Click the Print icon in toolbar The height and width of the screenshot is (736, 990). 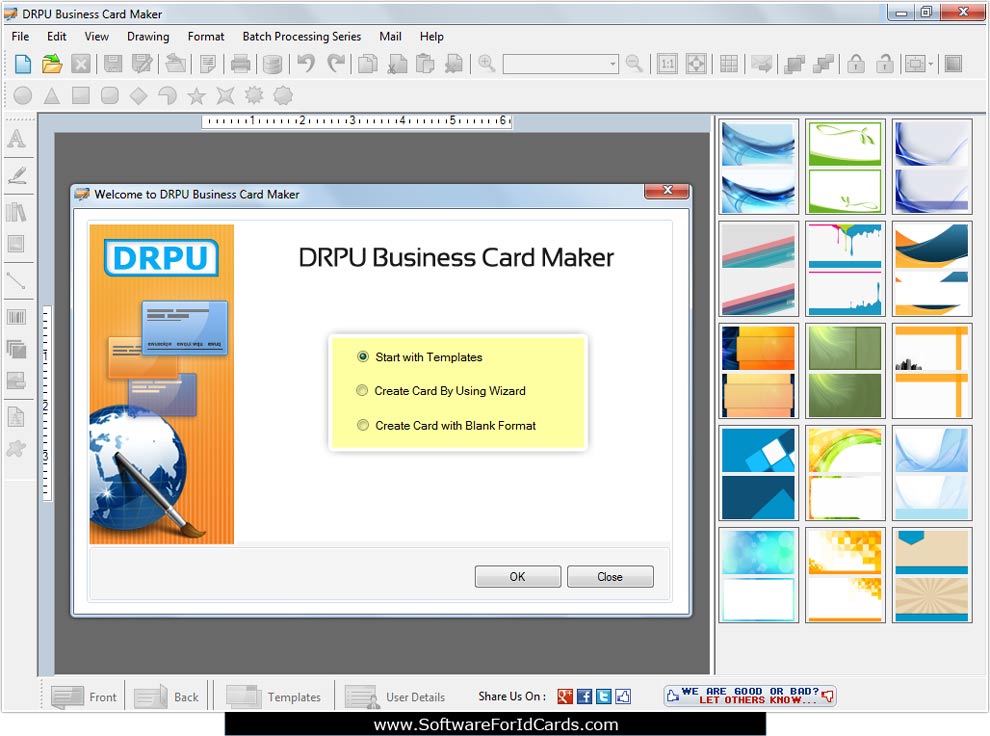point(241,64)
